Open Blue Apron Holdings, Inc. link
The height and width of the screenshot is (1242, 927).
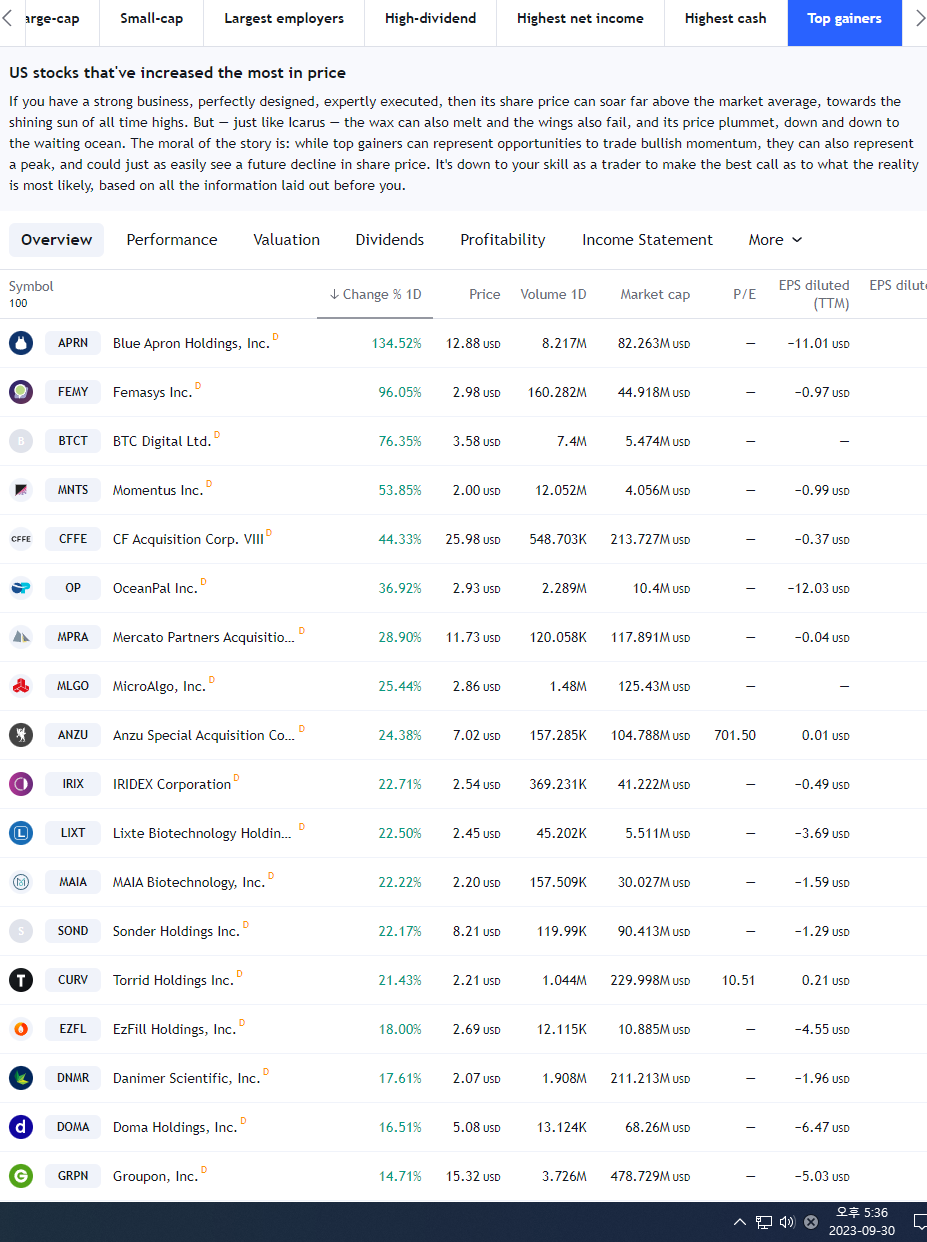tap(191, 344)
